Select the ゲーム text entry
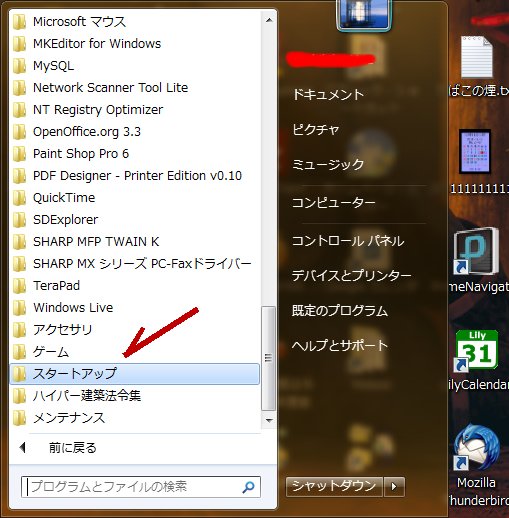This screenshot has height=518, width=509. 51,352
